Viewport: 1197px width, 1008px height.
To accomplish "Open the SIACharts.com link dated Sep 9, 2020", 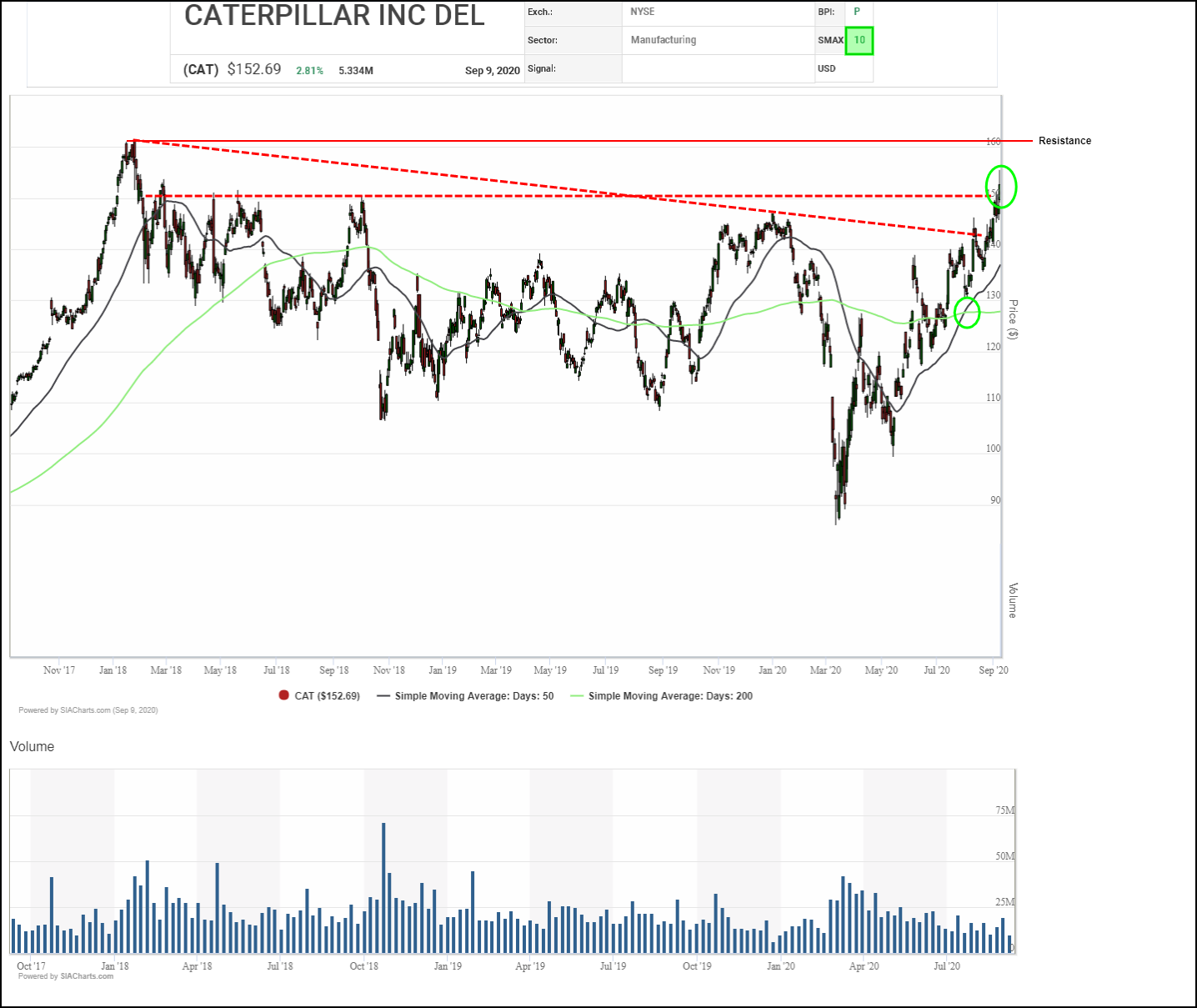I will click(88, 710).
